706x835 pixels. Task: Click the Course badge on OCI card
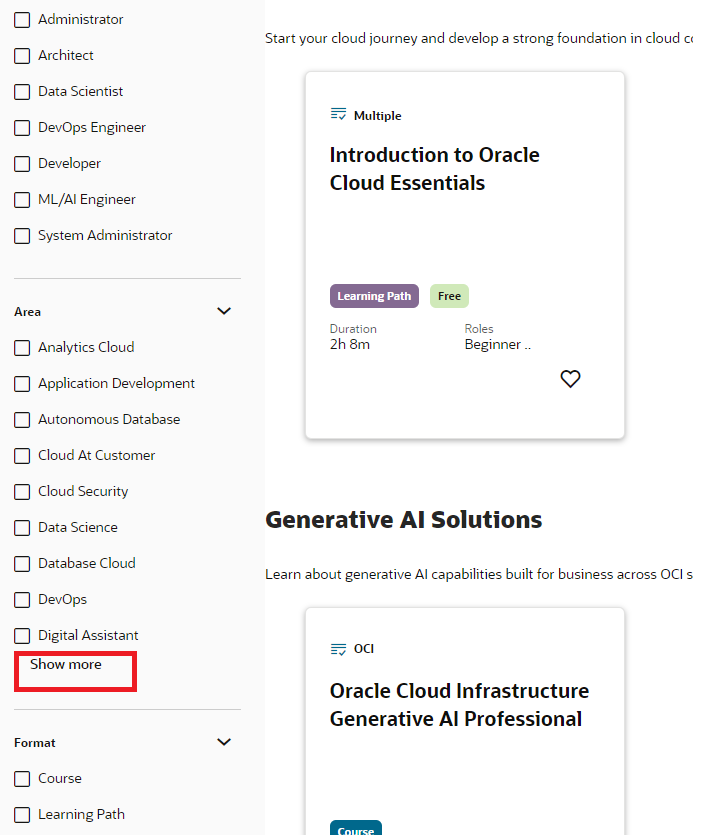coord(356,828)
